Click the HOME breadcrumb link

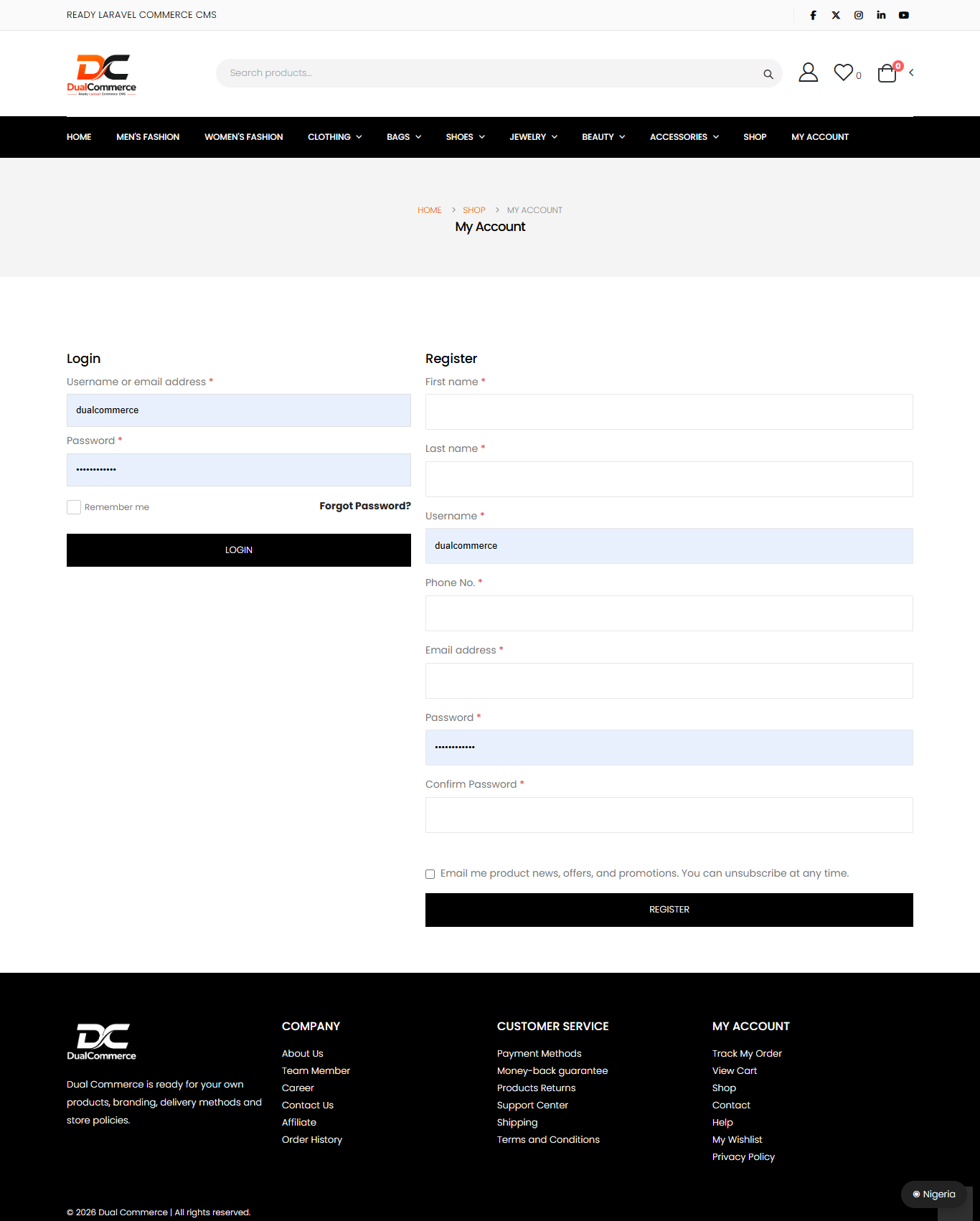tap(430, 210)
